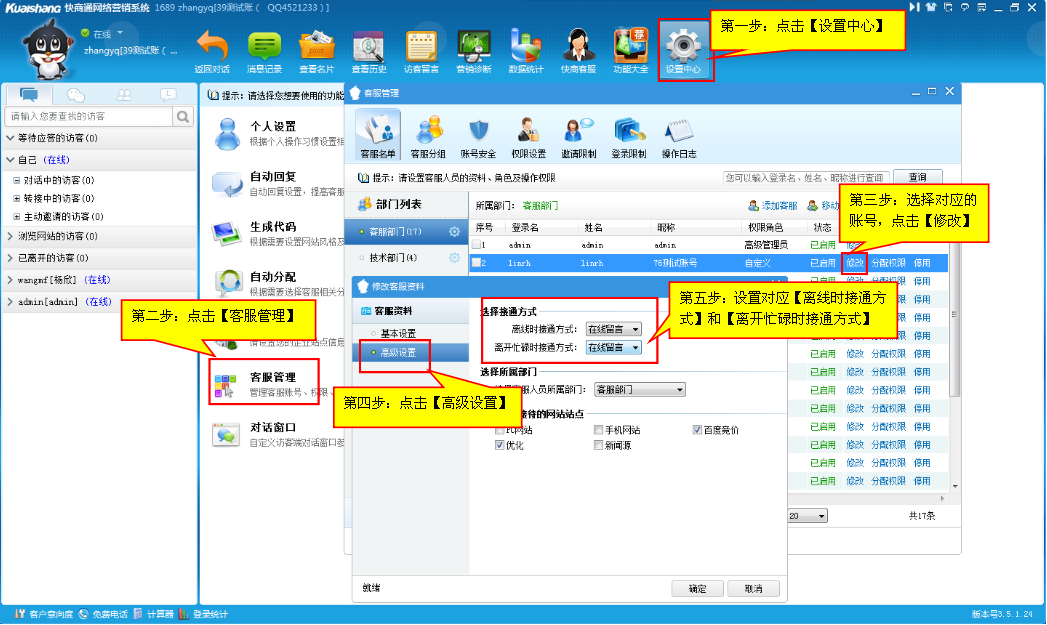The image size is (1047, 625).
Task: Click gear icon next to 客服部门(17)
Action: pyautogui.click(x=454, y=232)
